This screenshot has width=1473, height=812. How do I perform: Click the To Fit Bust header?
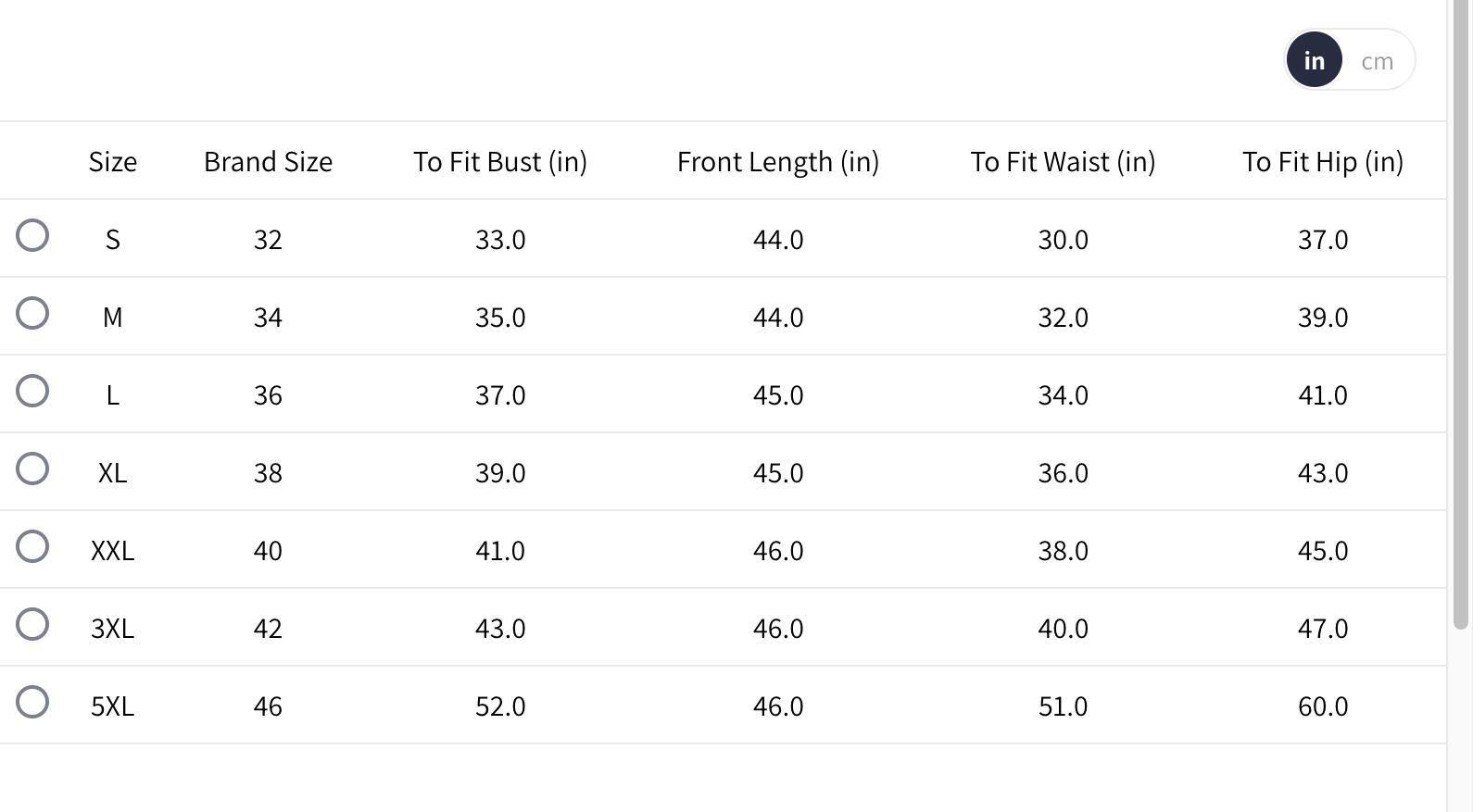click(x=500, y=162)
